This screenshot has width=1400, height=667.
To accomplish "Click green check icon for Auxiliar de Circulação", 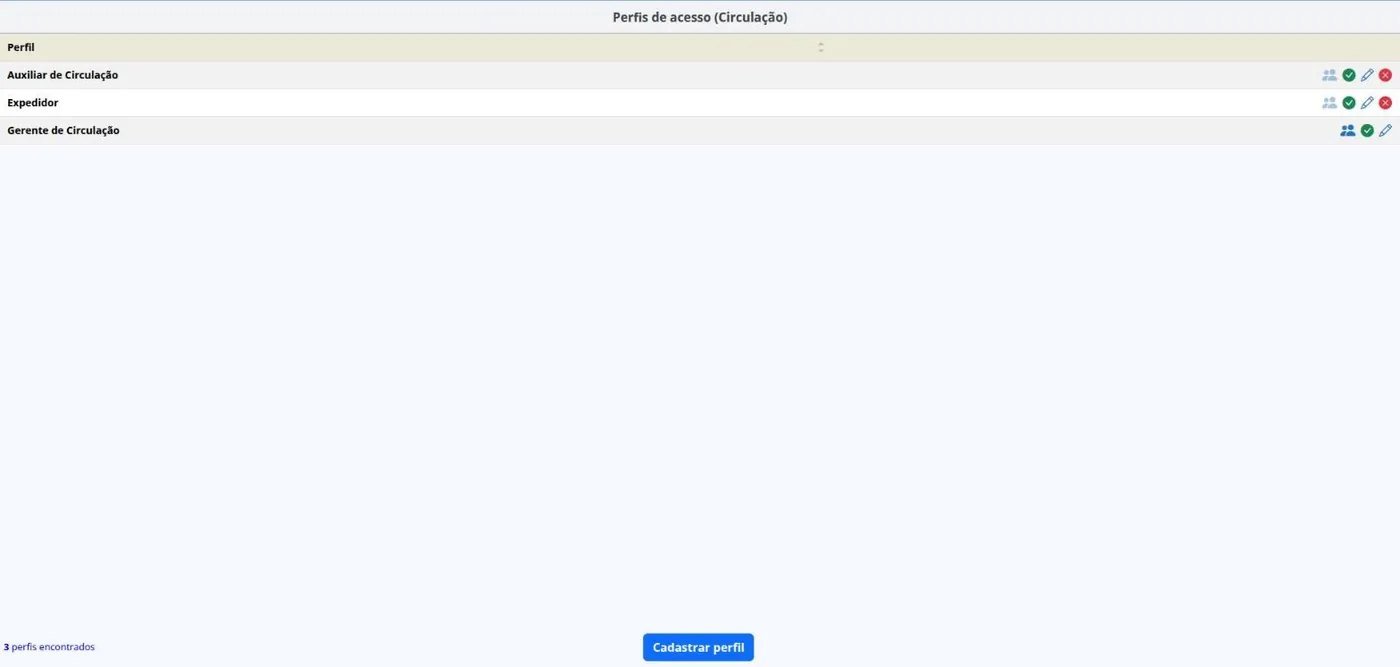I will (1349, 75).
